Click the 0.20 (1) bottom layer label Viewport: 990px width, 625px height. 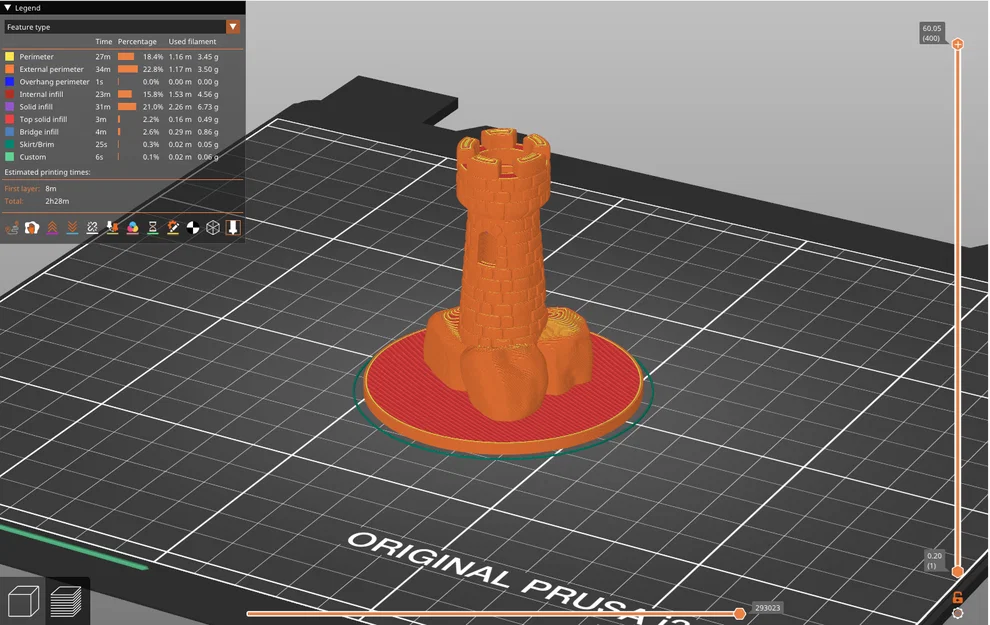point(934,561)
